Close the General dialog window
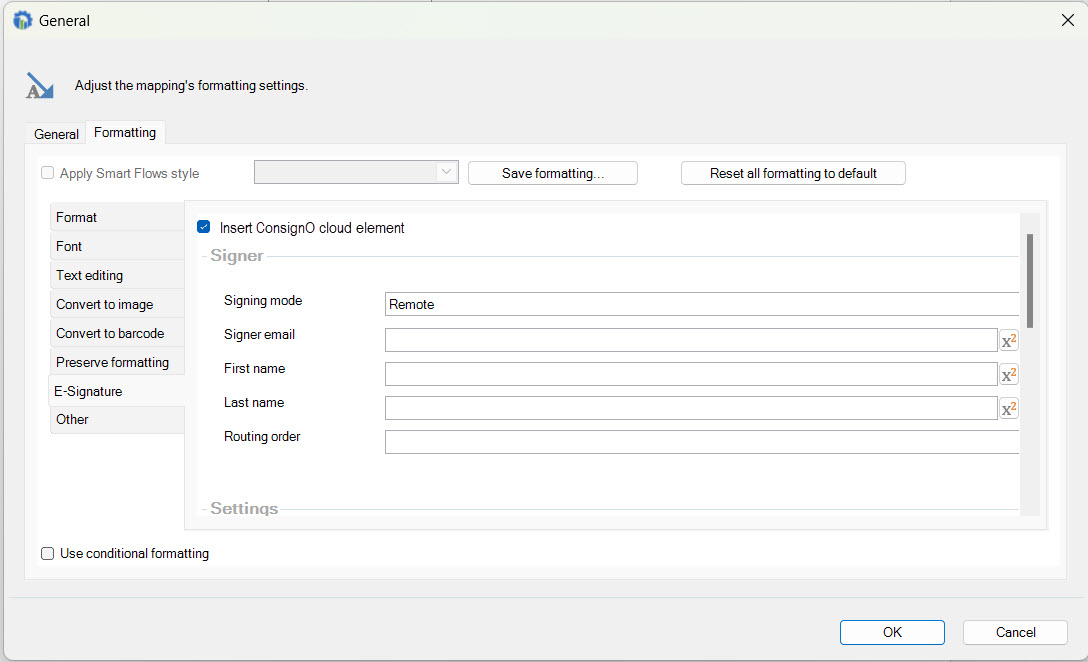Screen dimensions: 1088x662 [x=1068, y=20]
